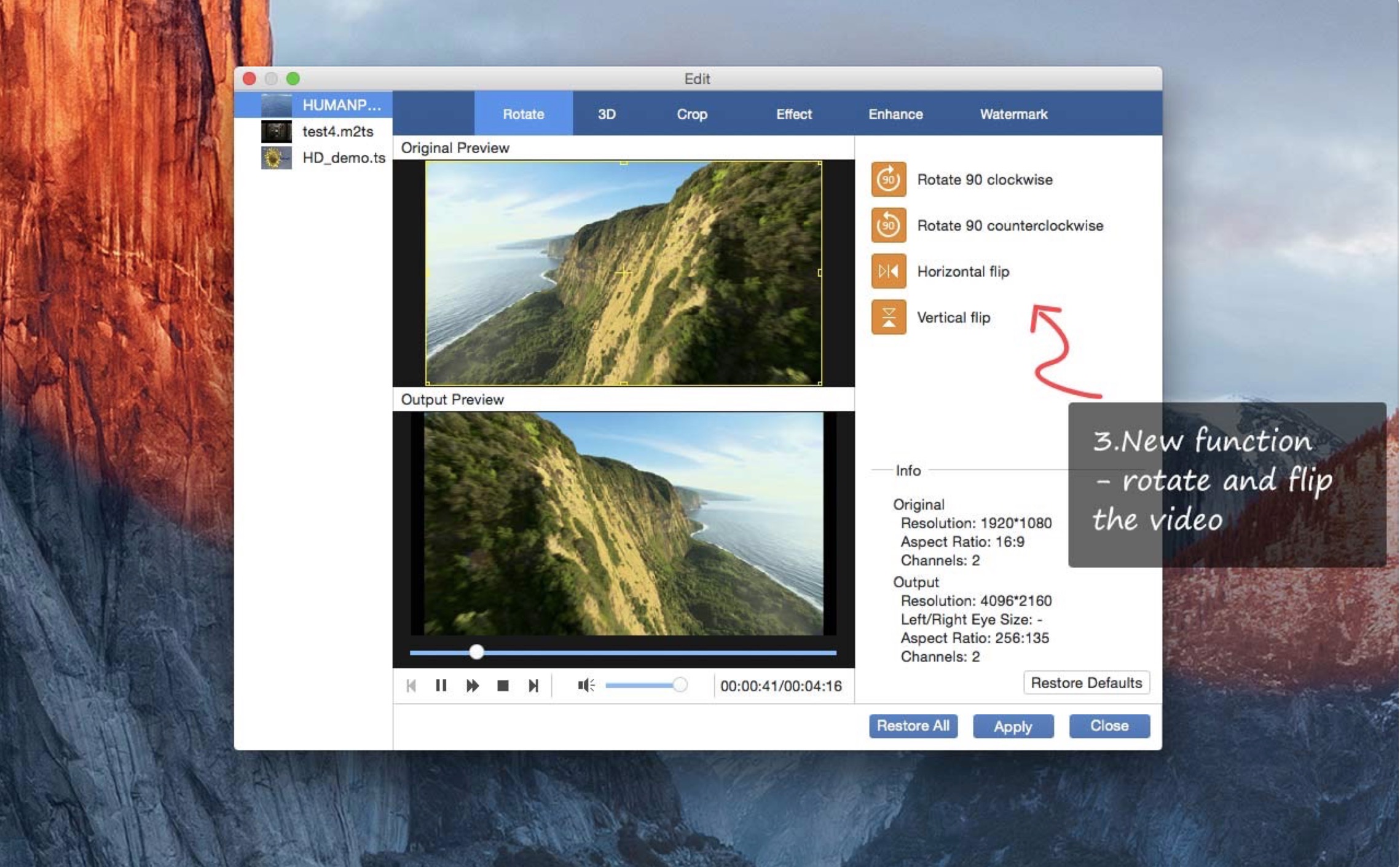The width and height of the screenshot is (1400, 867).
Task: Click the Horizontal flip icon
Action: pos(888,271)
